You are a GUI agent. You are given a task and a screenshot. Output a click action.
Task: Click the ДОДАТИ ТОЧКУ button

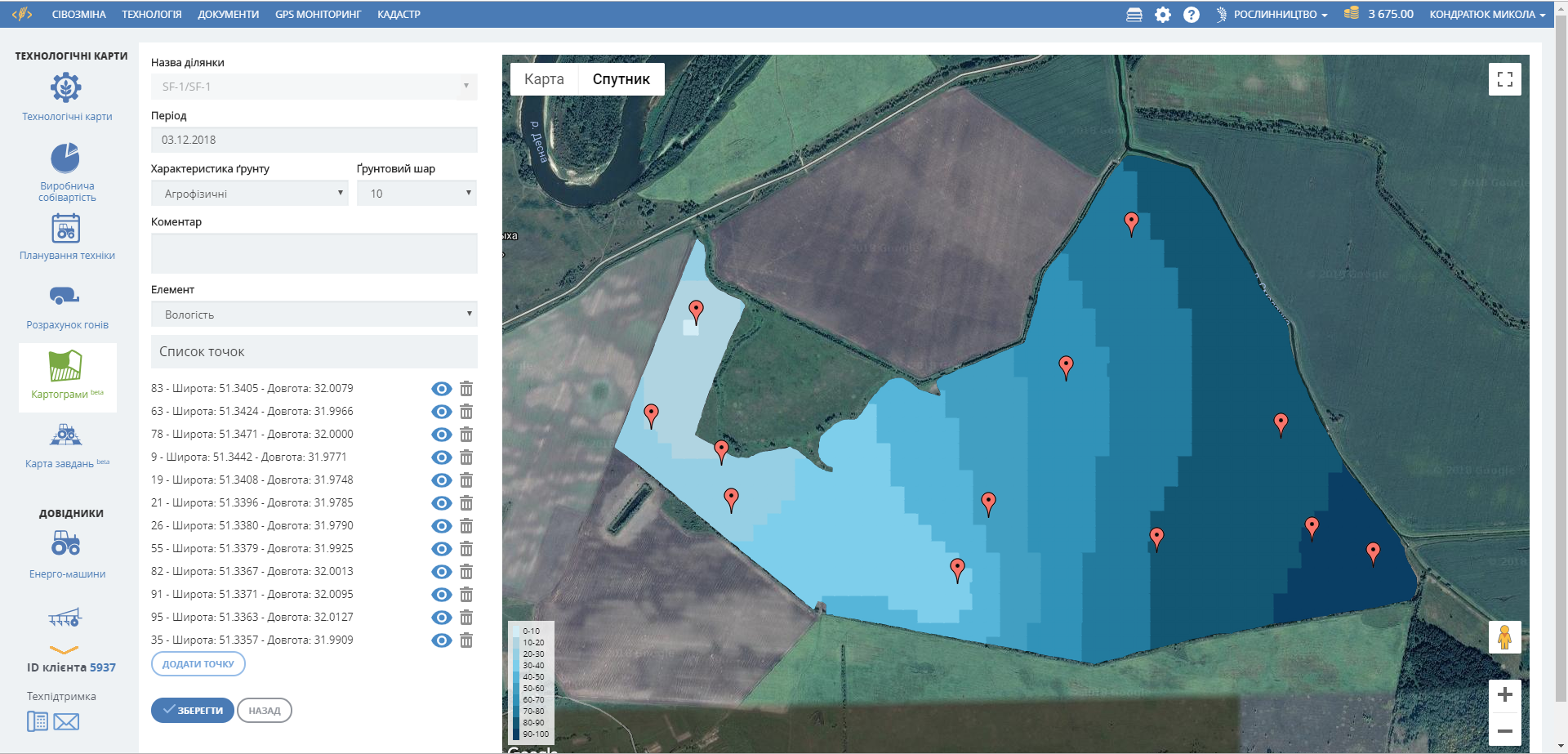click(198, 664)
